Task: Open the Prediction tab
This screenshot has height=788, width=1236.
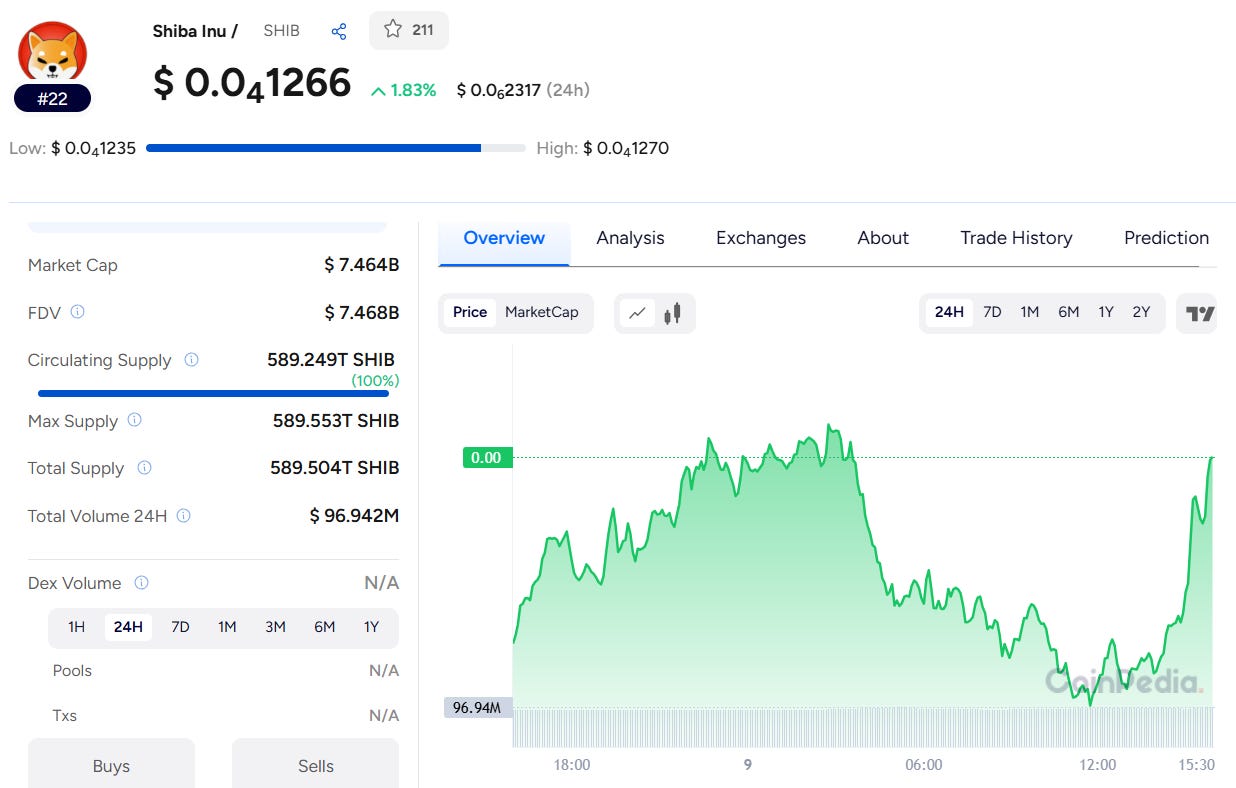Action: pos(1166,238)
